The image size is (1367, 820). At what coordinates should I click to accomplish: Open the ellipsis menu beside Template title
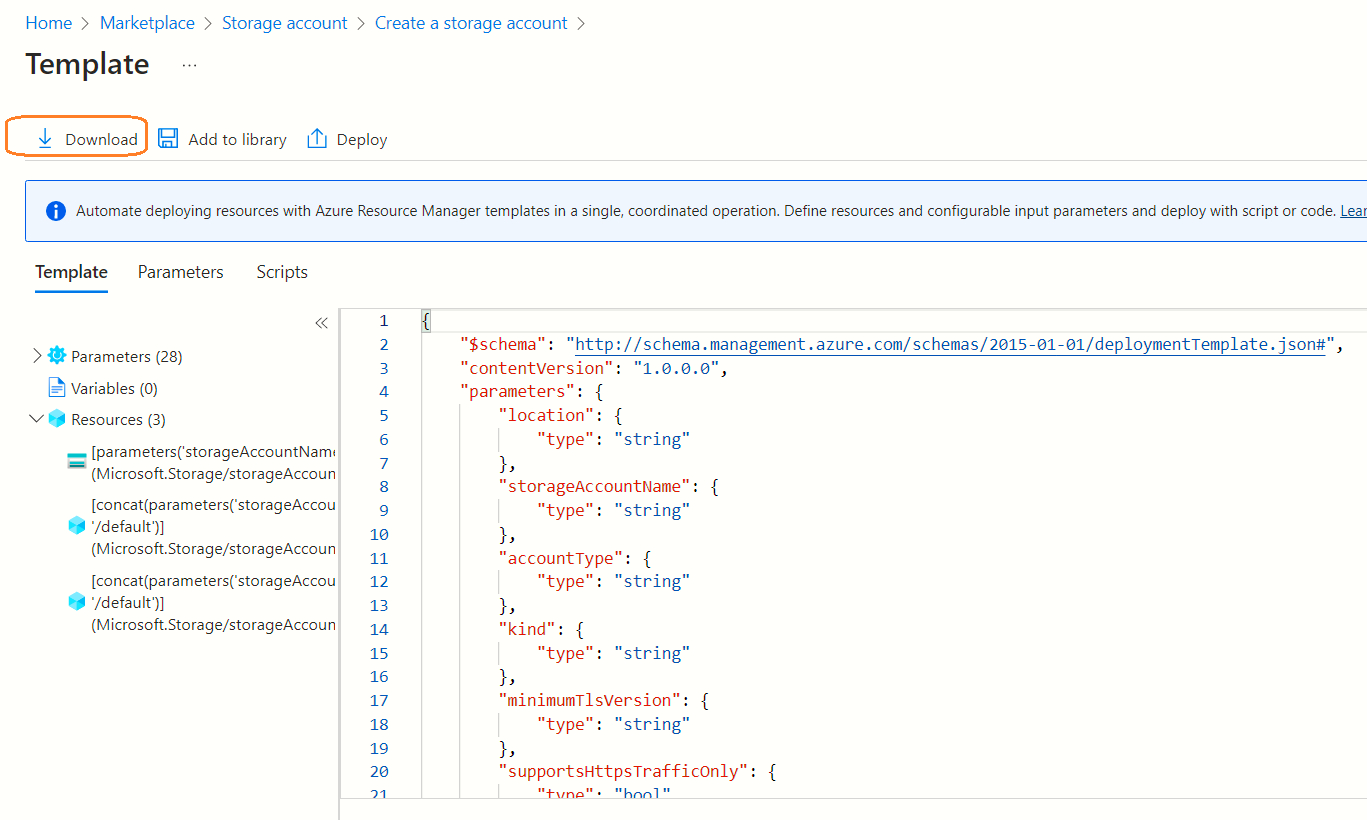click(x=189, y=65)
